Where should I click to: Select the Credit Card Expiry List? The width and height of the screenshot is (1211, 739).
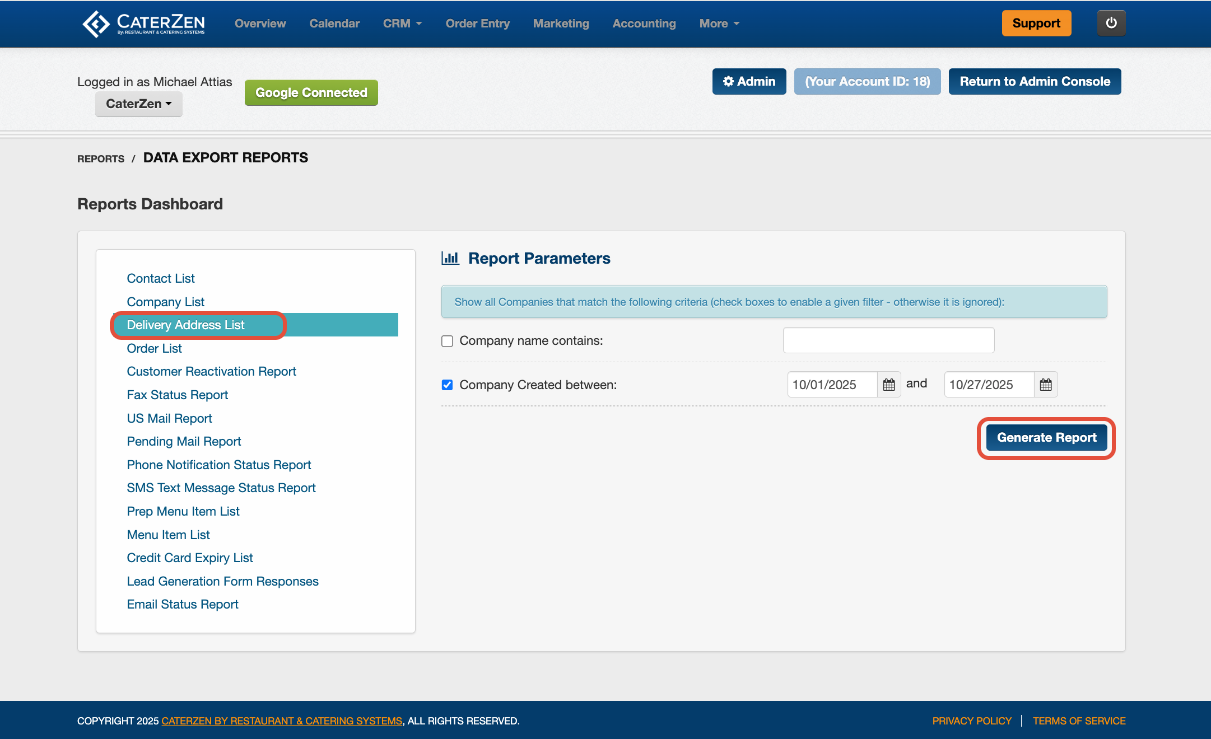190,558
